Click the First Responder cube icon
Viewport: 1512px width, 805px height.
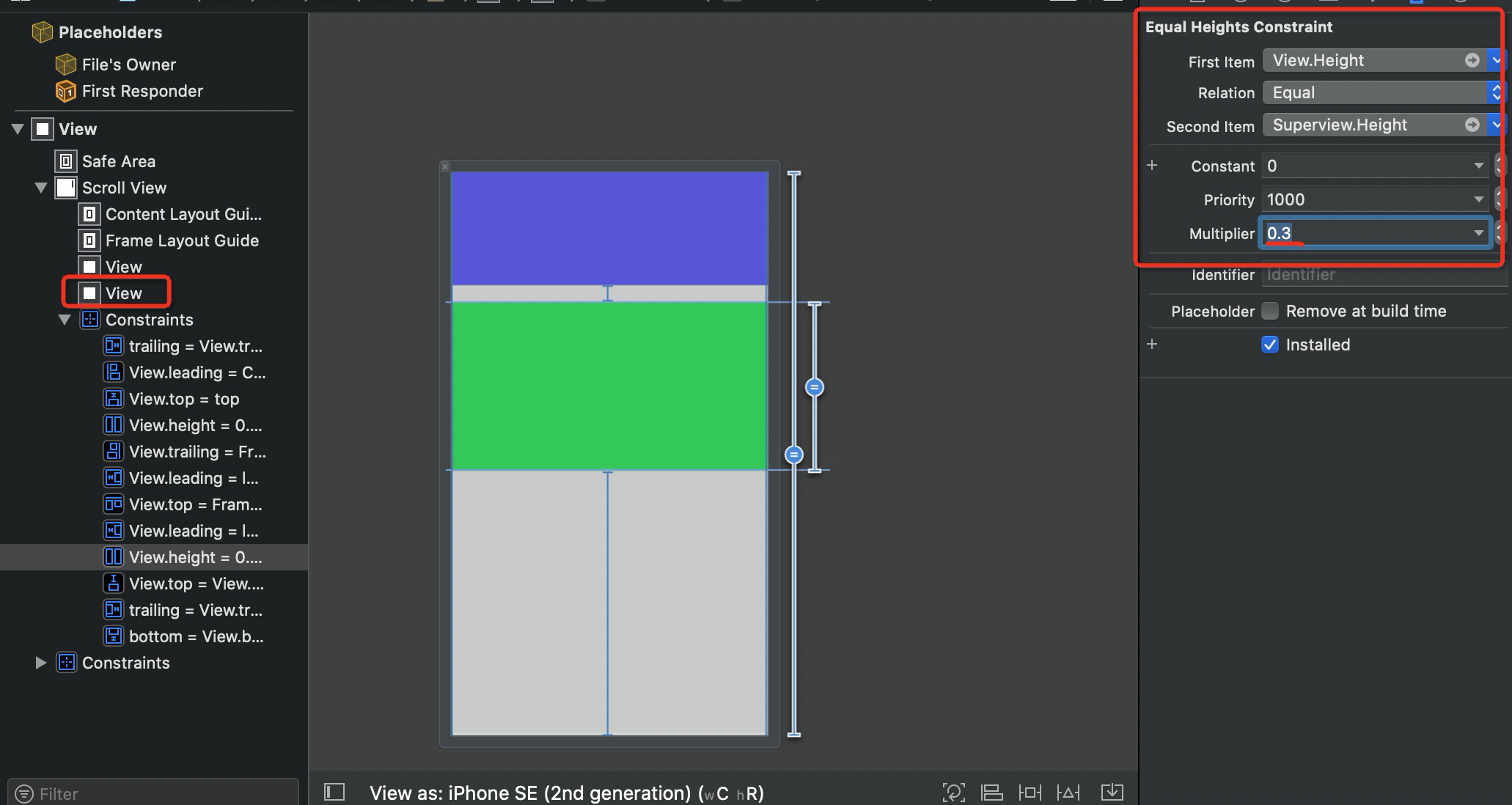[x=66, y=92]
